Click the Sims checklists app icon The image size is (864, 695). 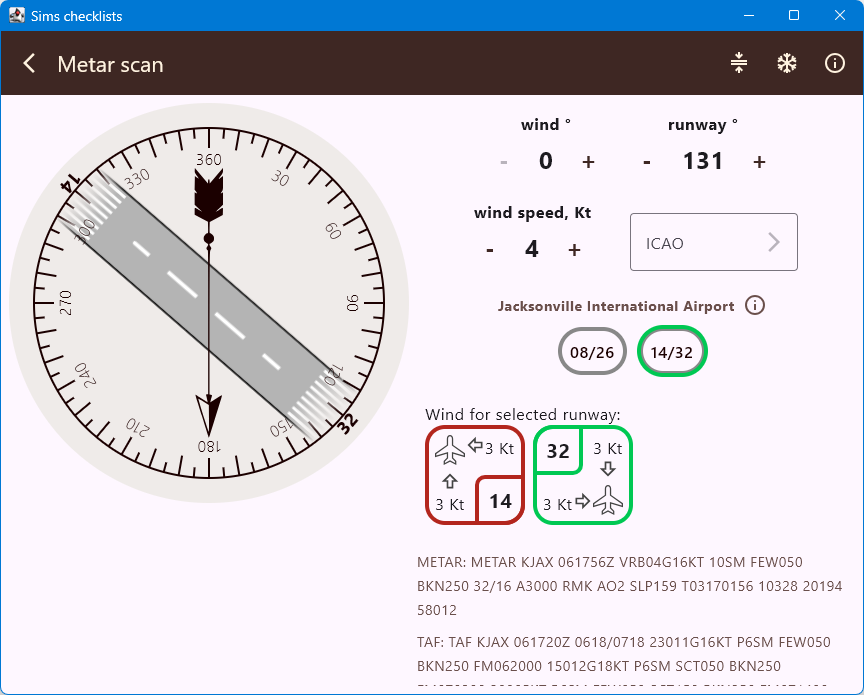pos(17,15)
